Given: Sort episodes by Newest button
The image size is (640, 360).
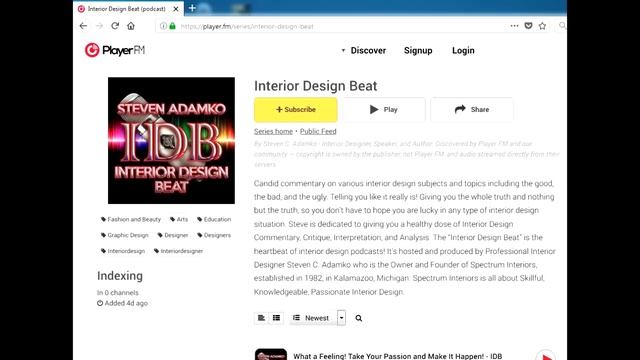Looking at the screenshot, I should click(x=313, y=318).
